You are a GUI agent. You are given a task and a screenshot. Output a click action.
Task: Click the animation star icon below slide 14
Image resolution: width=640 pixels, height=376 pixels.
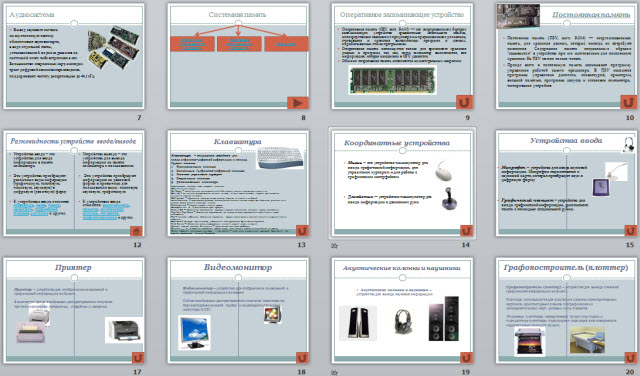334,245
